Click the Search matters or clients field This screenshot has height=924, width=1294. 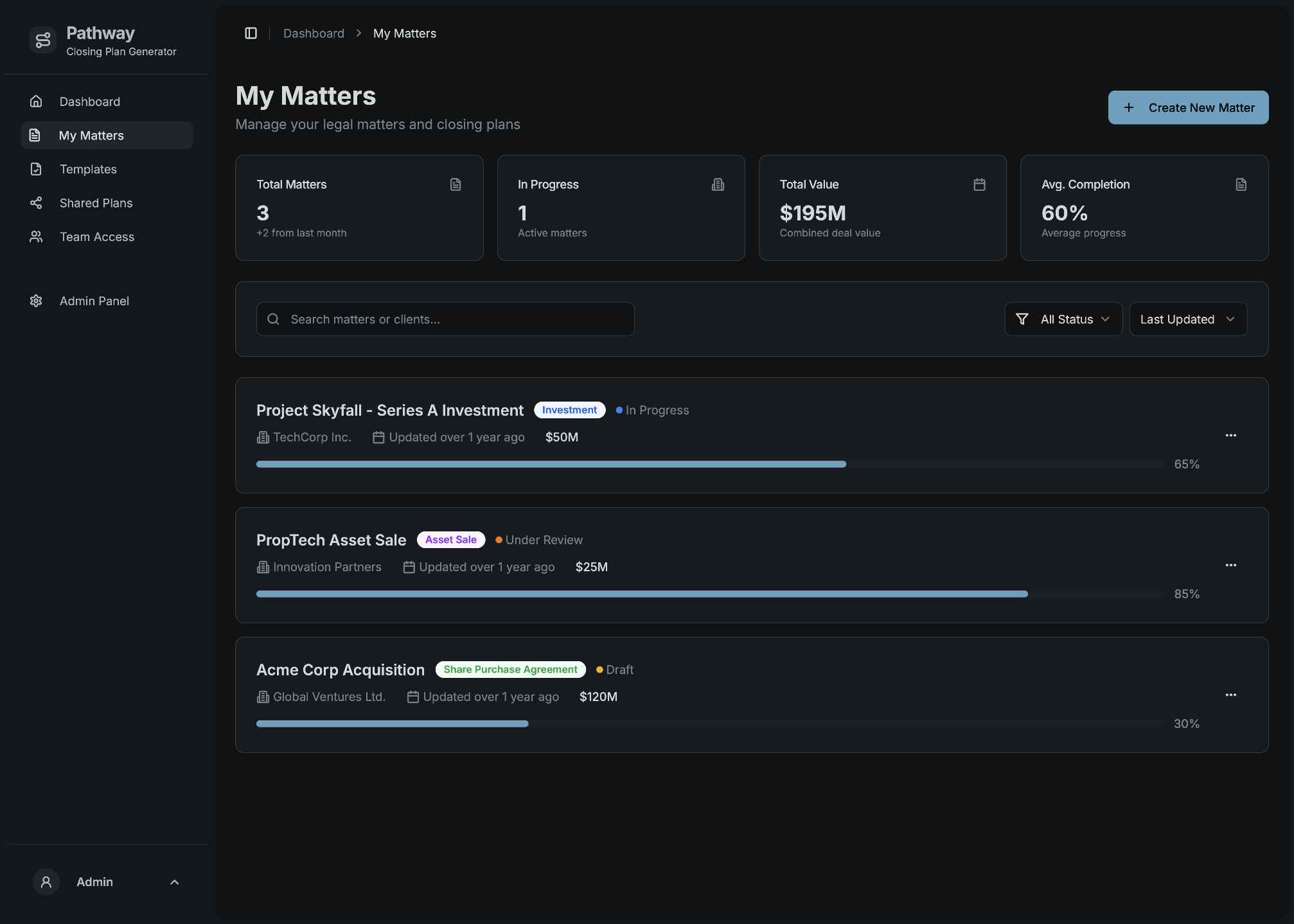pyautogui.click(x=445, y=319)
